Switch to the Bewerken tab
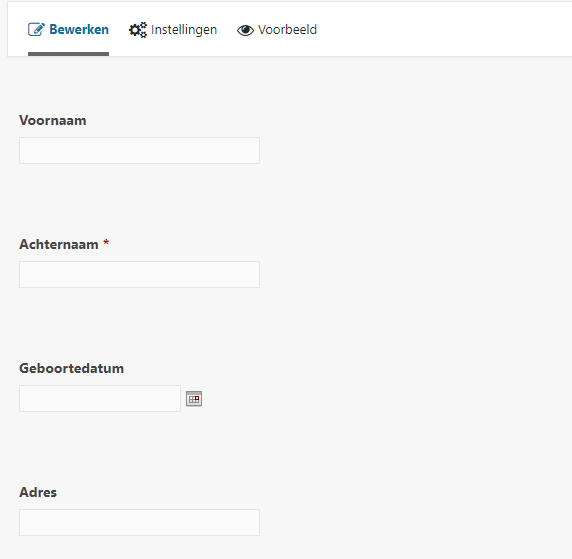The height and width of the screenshot is (559, 572). click(68, 30)
